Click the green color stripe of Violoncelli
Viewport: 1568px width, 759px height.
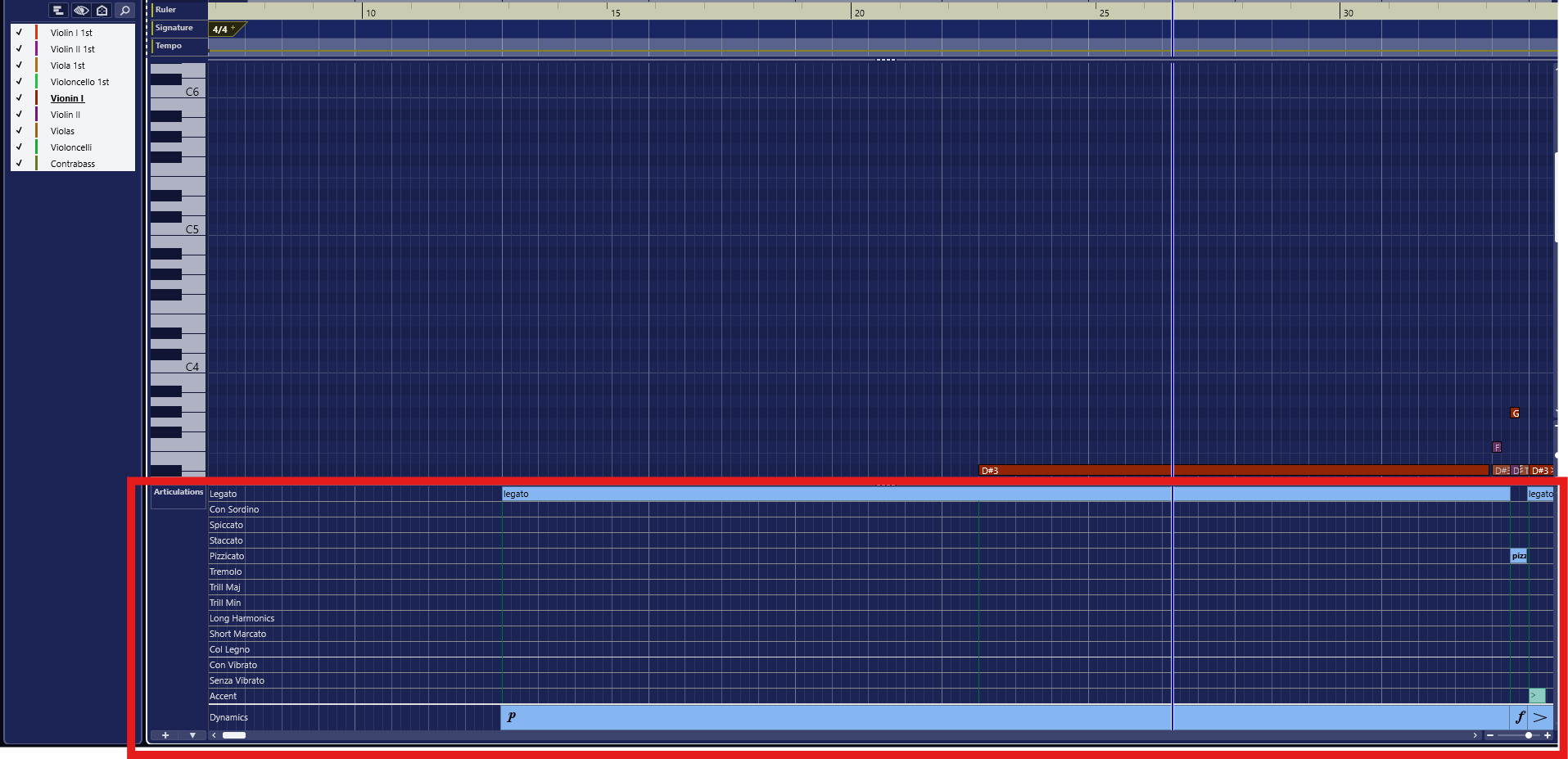click(x=36, y=147)
